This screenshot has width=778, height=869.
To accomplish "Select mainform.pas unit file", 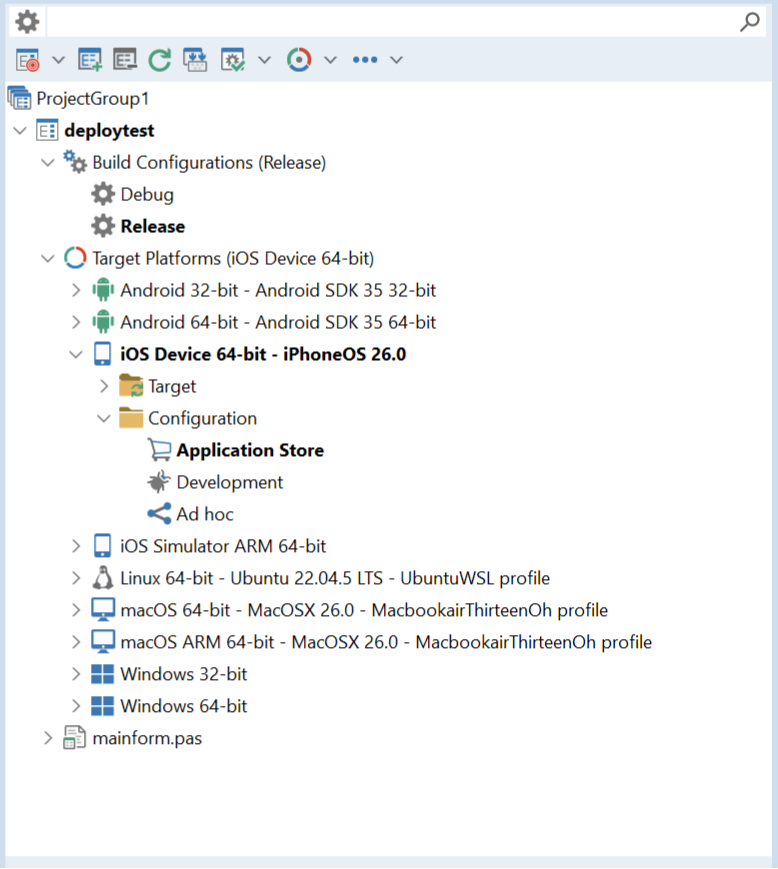I will tap(147, 739).
